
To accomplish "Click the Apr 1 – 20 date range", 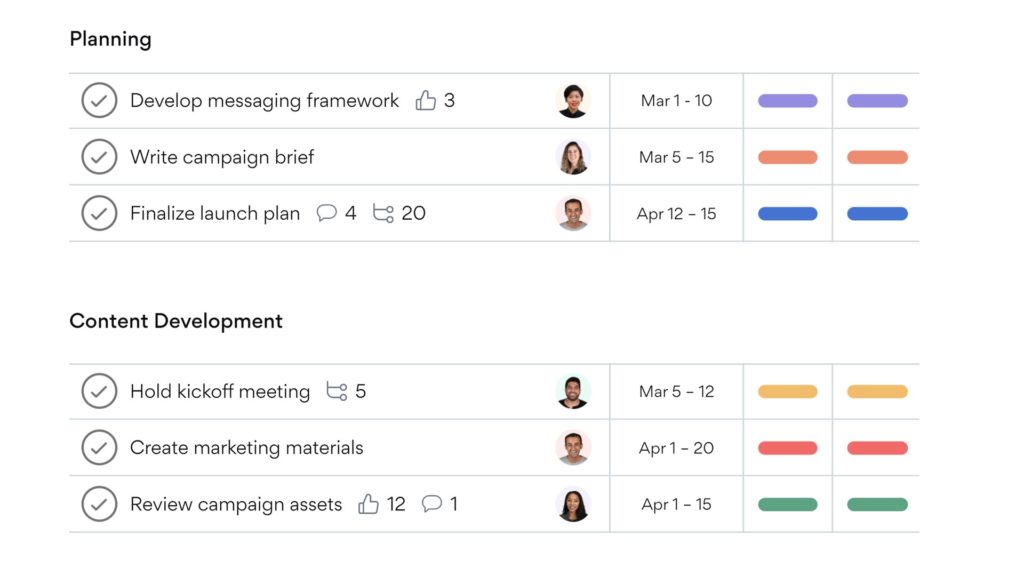I will click(677, 448).
